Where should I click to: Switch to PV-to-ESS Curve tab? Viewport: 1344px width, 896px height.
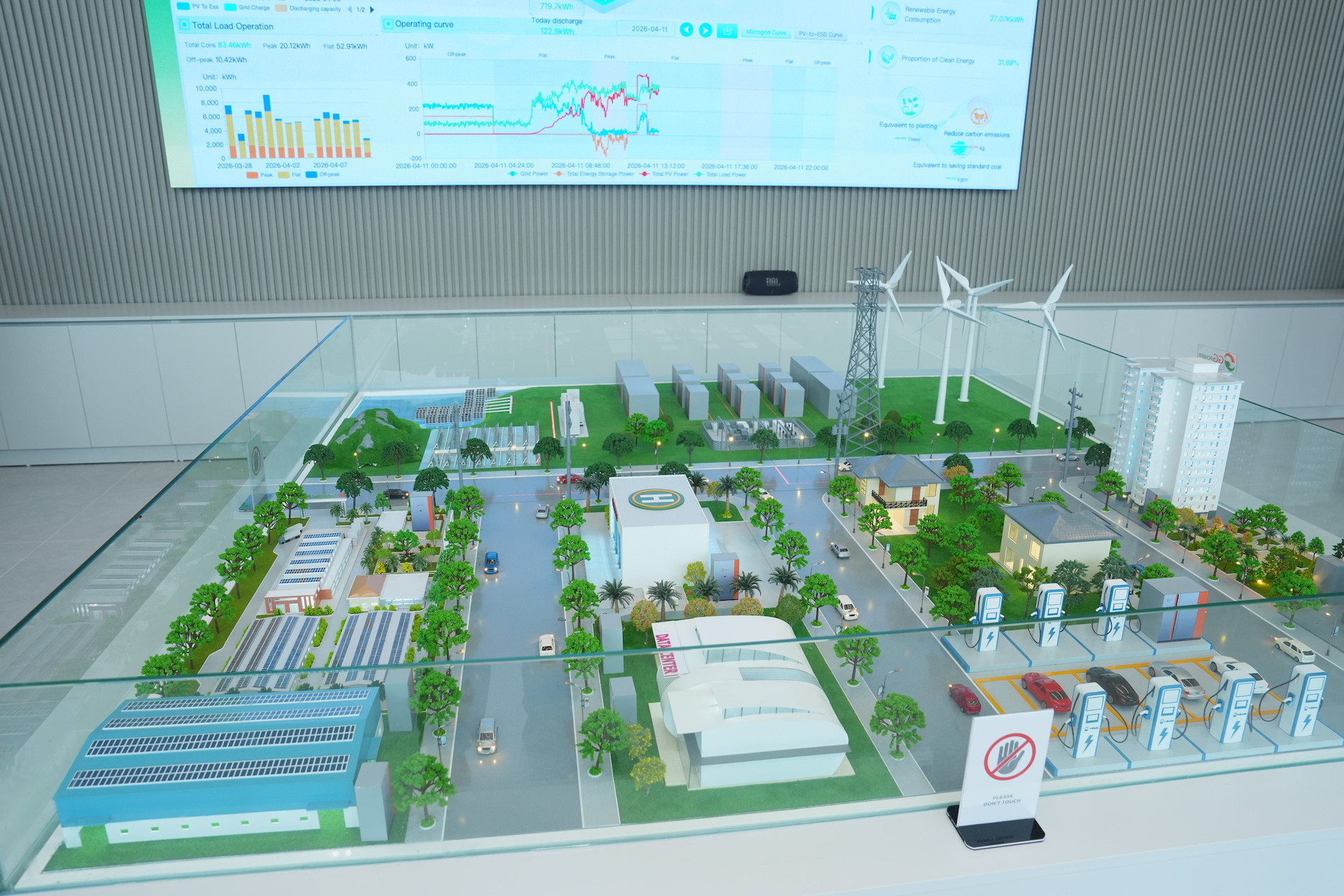click(x=820, y=34)
